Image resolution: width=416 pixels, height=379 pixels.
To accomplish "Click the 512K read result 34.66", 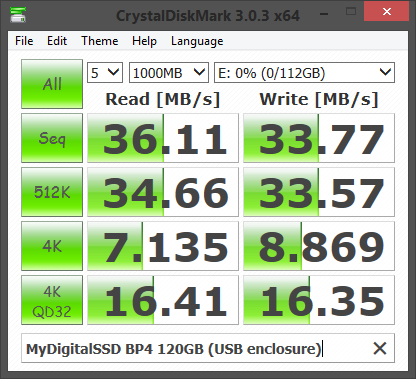I will [163, 192].
